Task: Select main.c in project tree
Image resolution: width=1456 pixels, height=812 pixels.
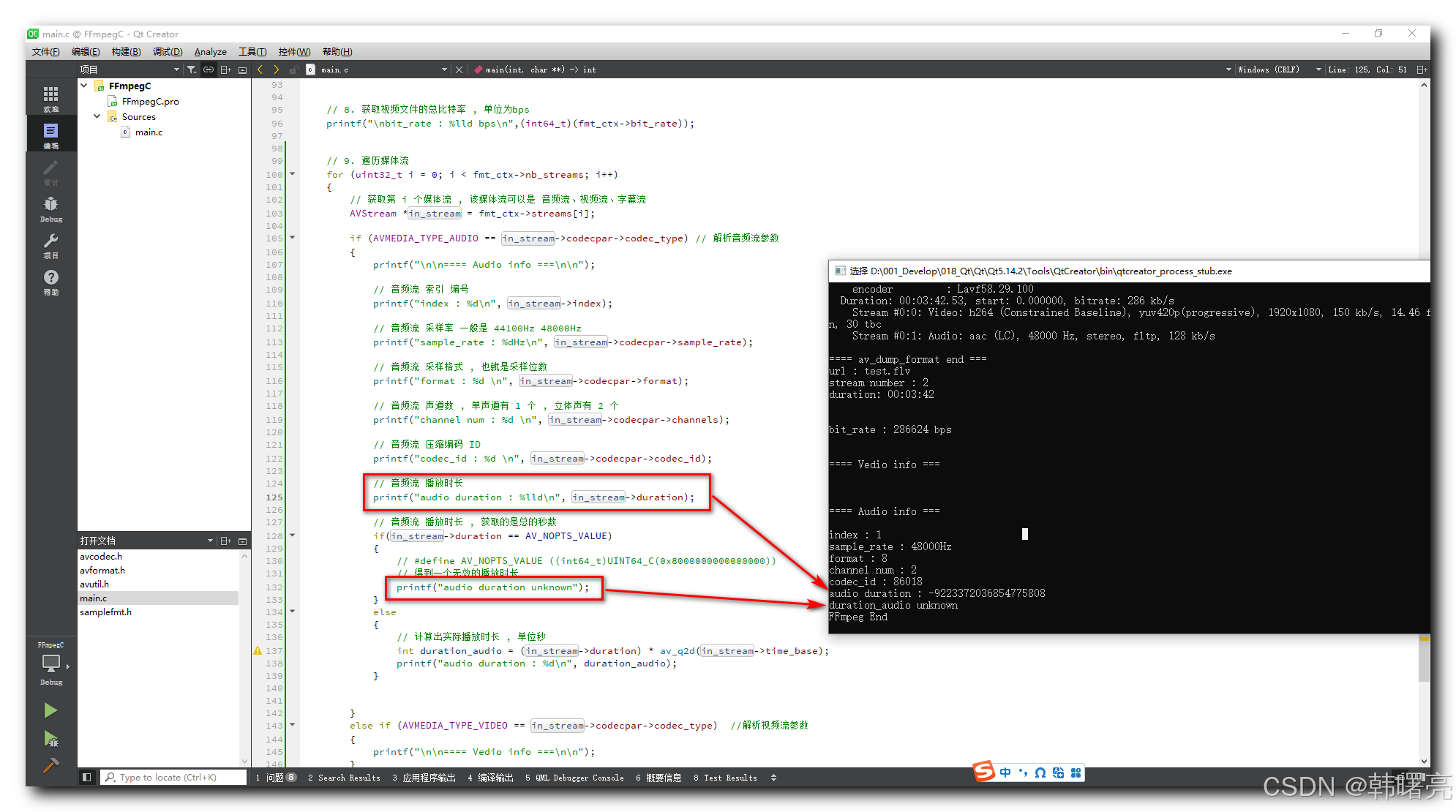Action: point(149,132)
